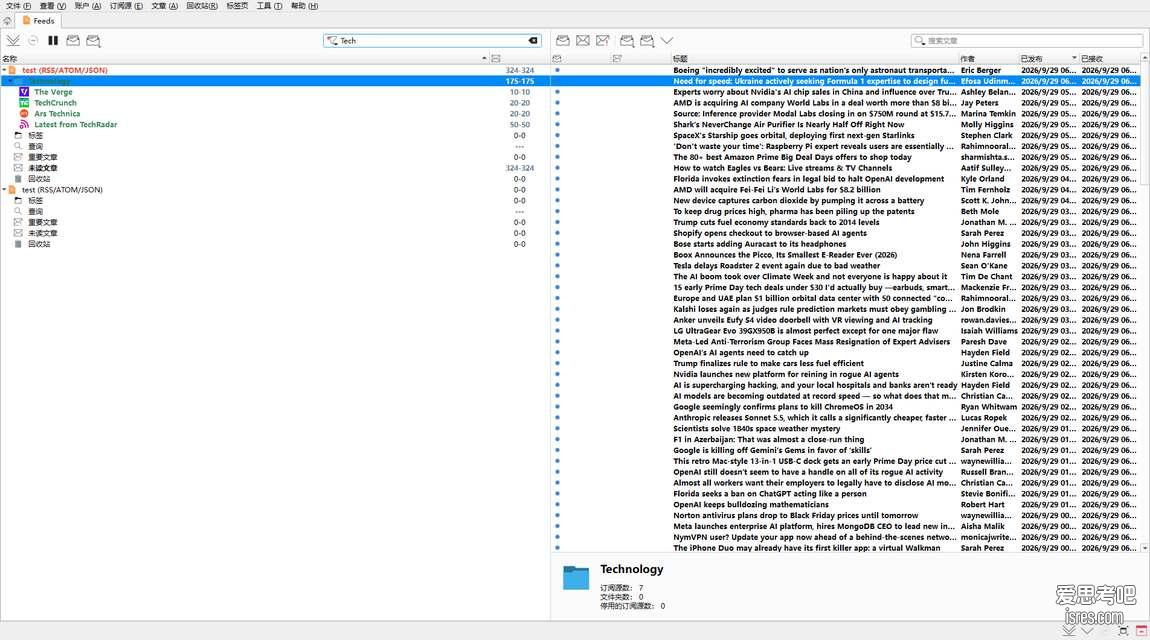The width and height of the screenshot is (1150, 640).
Task: Open 账户 (A) menu
Action: point(88,6)
